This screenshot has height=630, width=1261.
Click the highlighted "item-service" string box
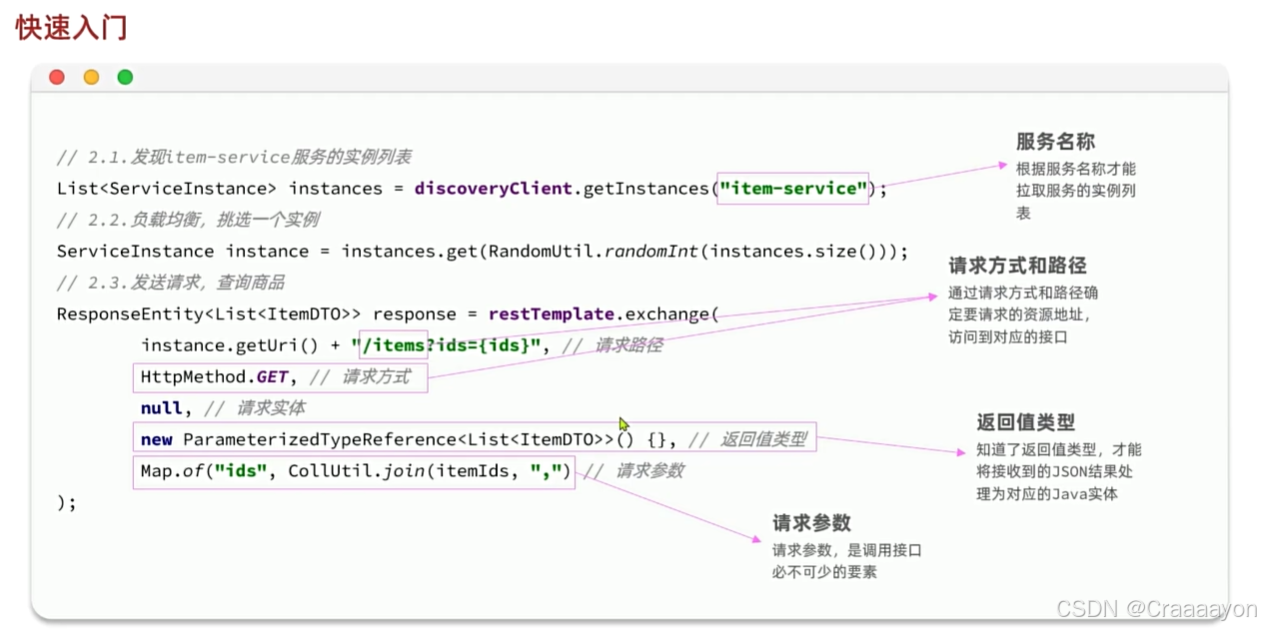click(x=792, y=188)
